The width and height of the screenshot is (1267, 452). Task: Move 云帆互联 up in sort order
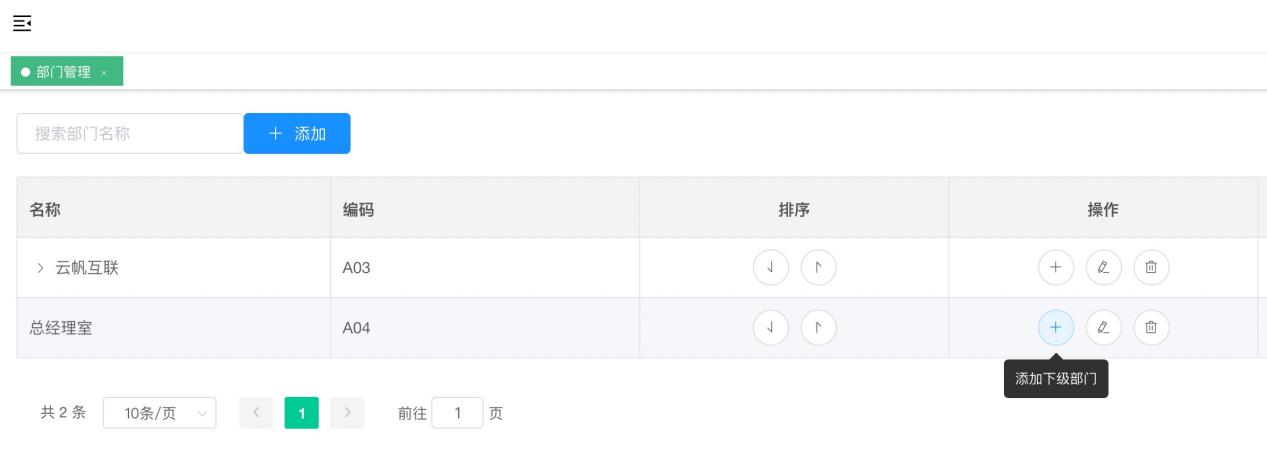(x=818, y=267)
